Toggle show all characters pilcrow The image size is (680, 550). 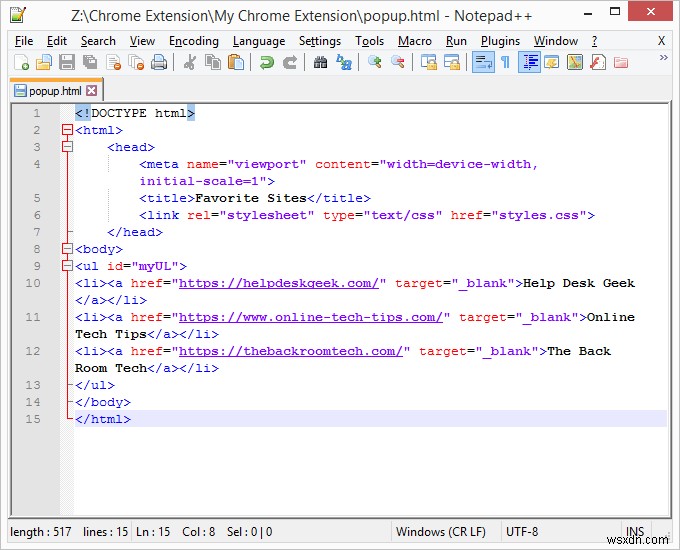pyautogui.click(x=506, y=62)
